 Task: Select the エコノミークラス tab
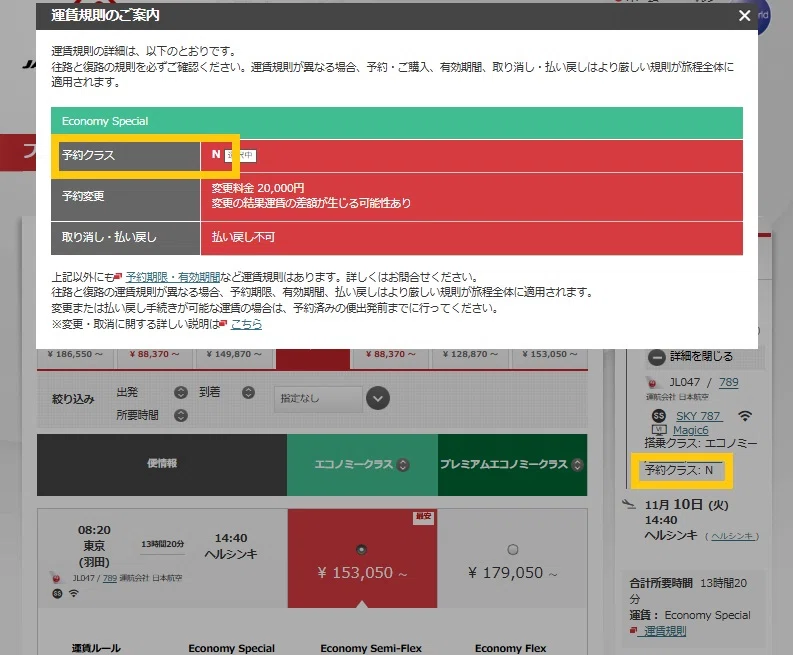(362, 464)
